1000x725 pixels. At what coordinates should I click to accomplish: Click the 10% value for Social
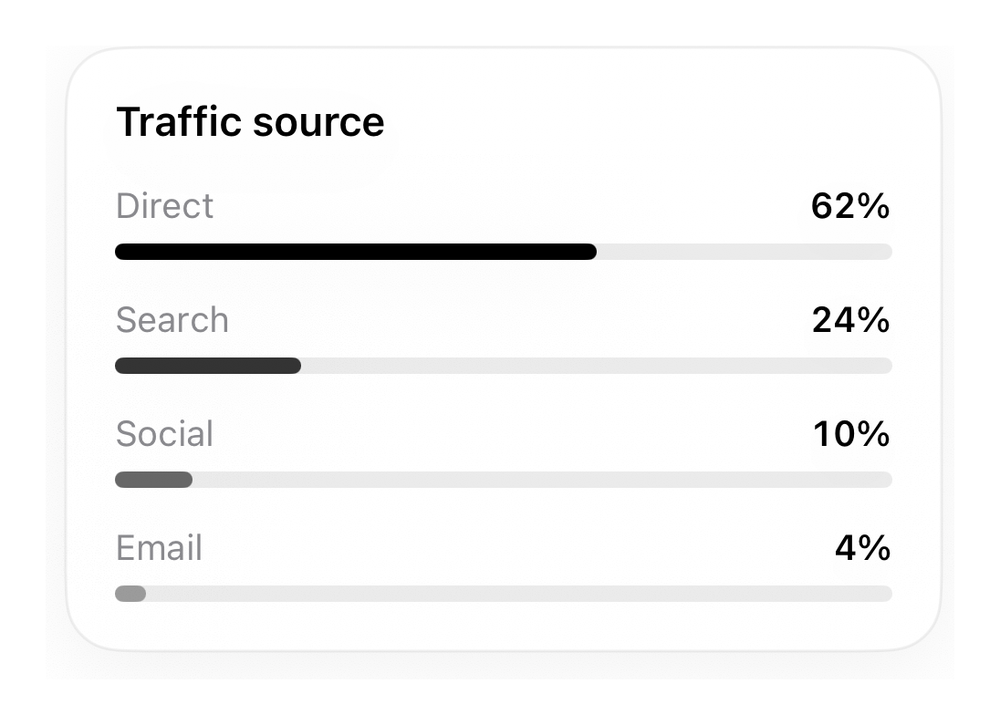[851, 434]
